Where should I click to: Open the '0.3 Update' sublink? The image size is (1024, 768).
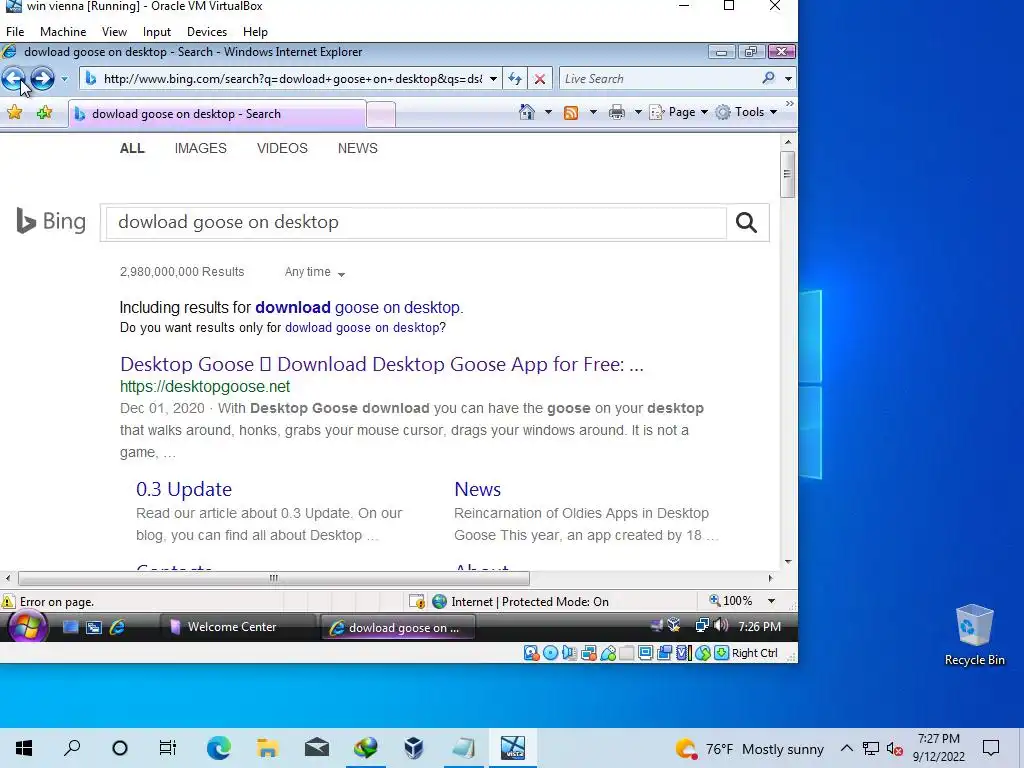click(x=184, y=489)
